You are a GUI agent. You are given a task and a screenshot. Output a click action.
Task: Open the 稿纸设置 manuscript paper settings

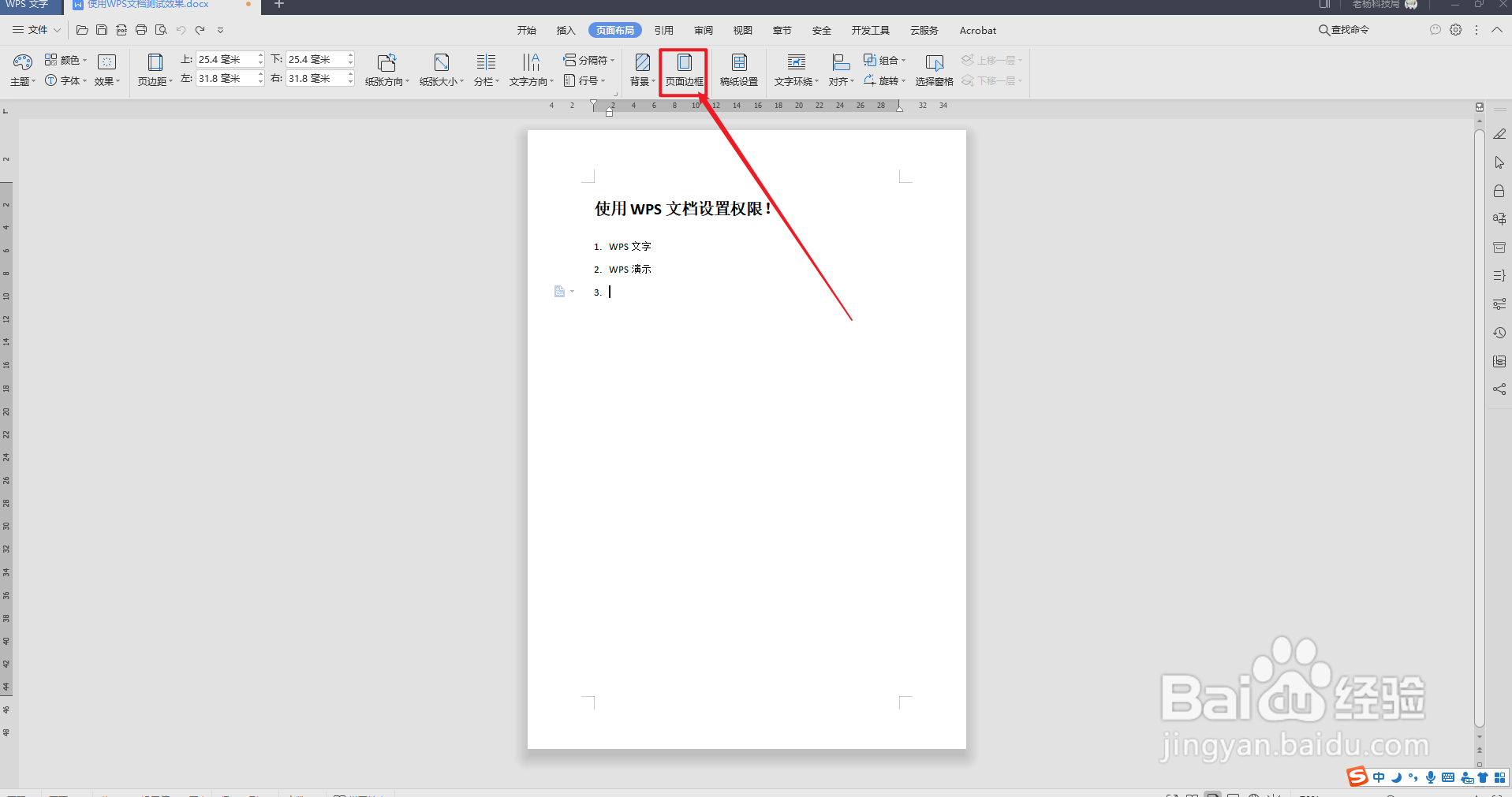click(x=739, y=70)
